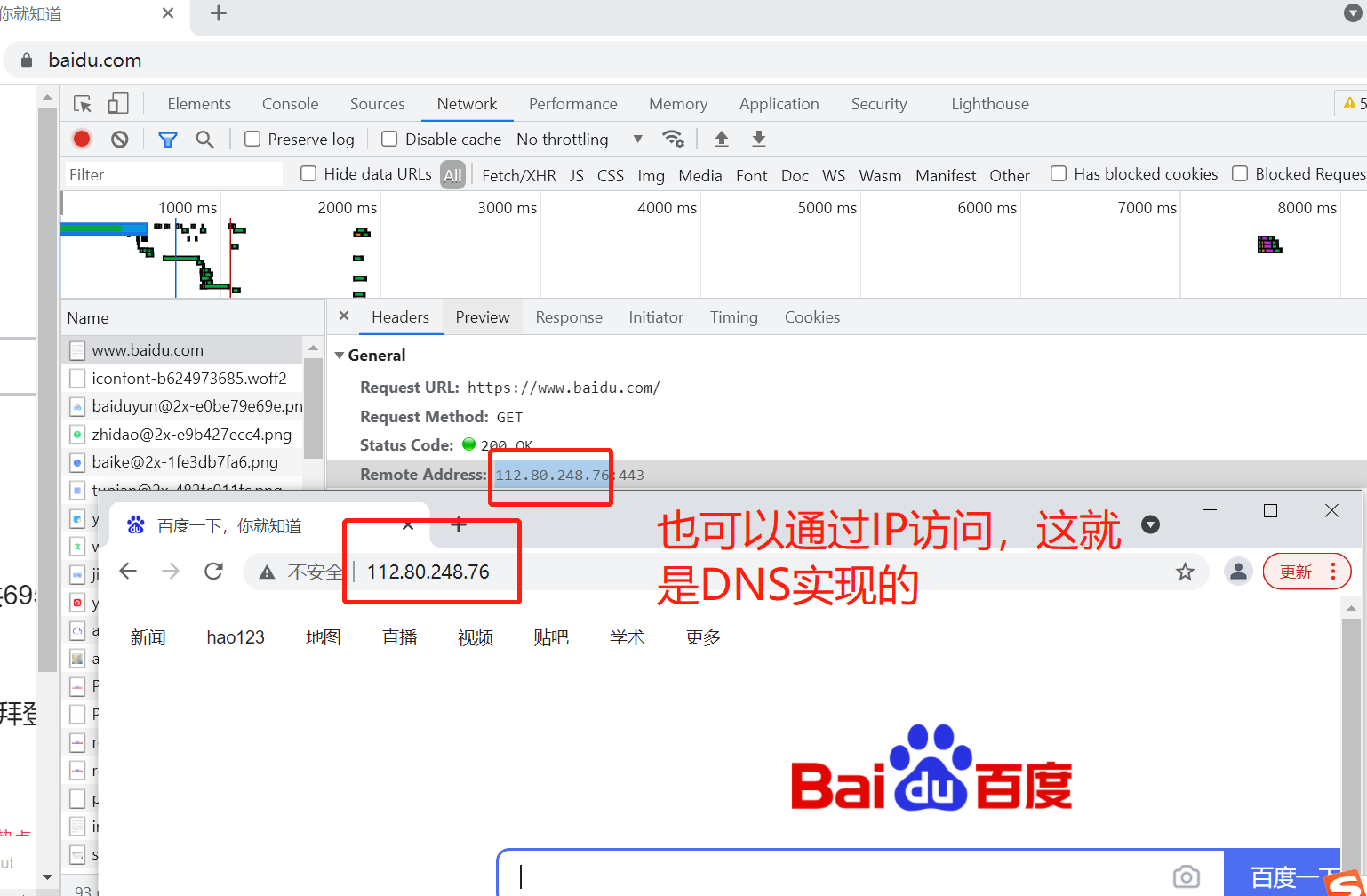
Task: Select www.baidu.com request row
Action: tap(182, 350)
